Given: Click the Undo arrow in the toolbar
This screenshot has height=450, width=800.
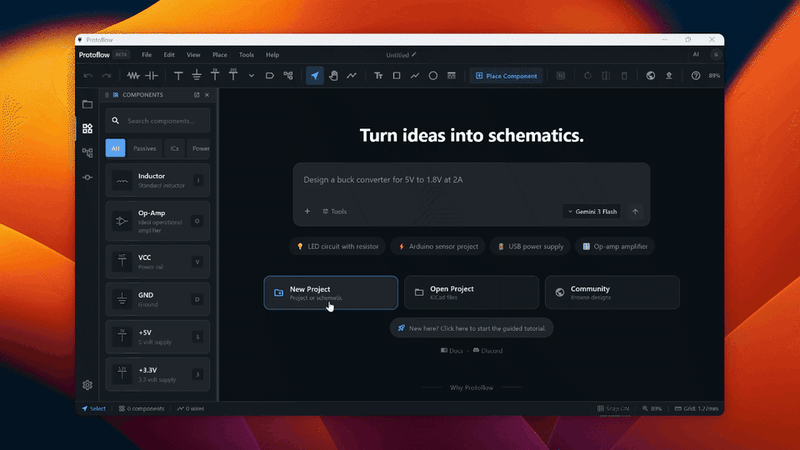Looking at the screenshot, I should pos(88,76).
